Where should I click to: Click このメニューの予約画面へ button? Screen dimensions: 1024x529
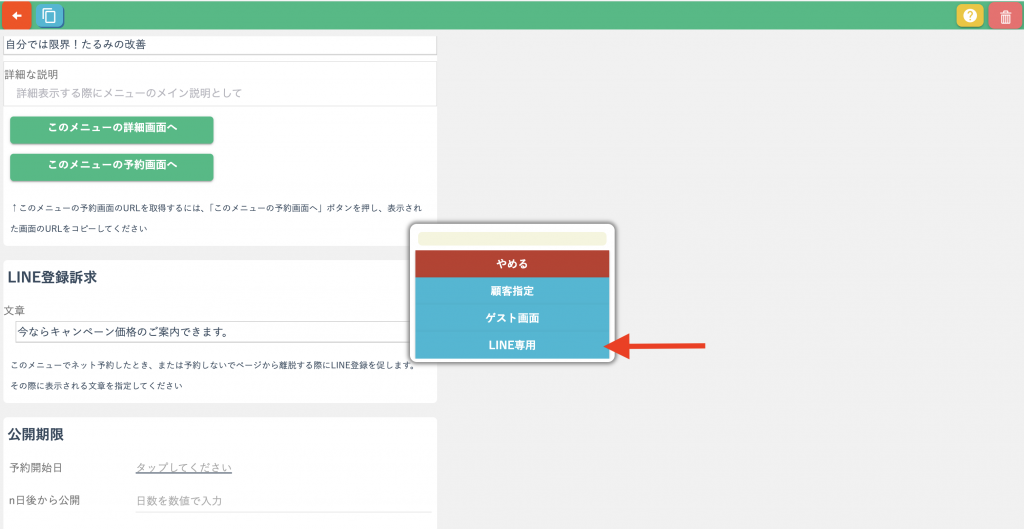[x=112, y=166]
